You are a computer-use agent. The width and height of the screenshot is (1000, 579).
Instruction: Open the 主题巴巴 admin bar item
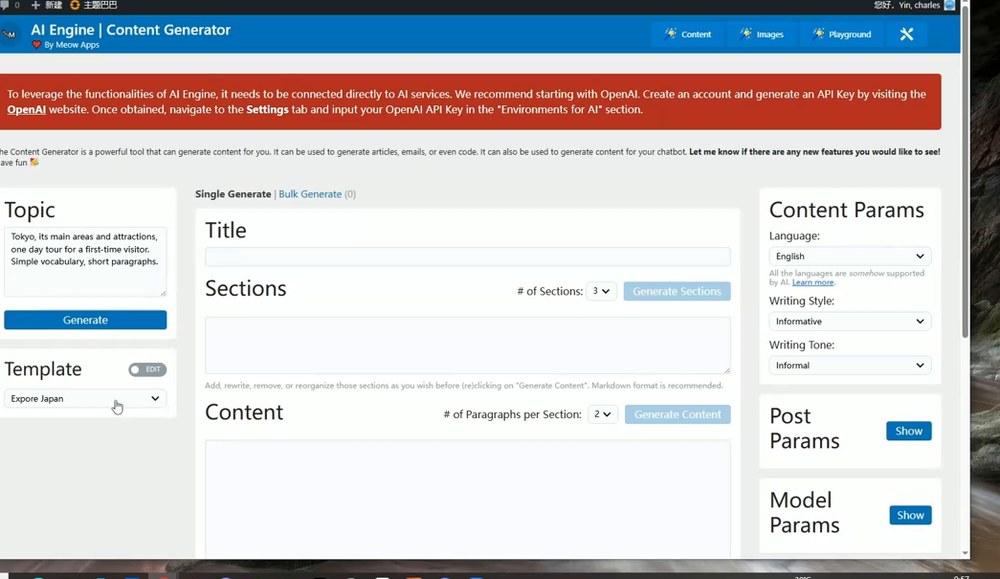pyautogui.click(x=93, y=5)
